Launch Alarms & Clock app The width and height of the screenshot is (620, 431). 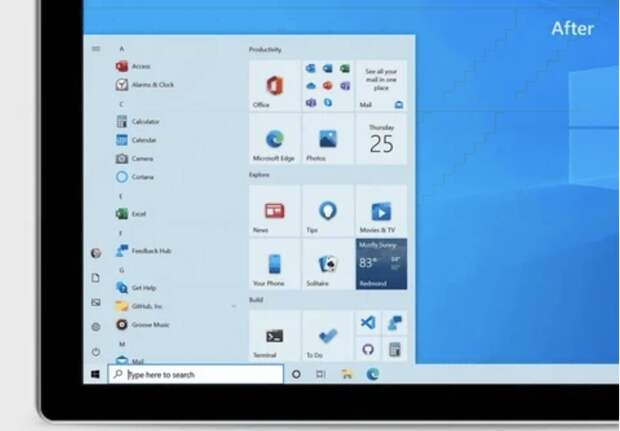(145, 85)
